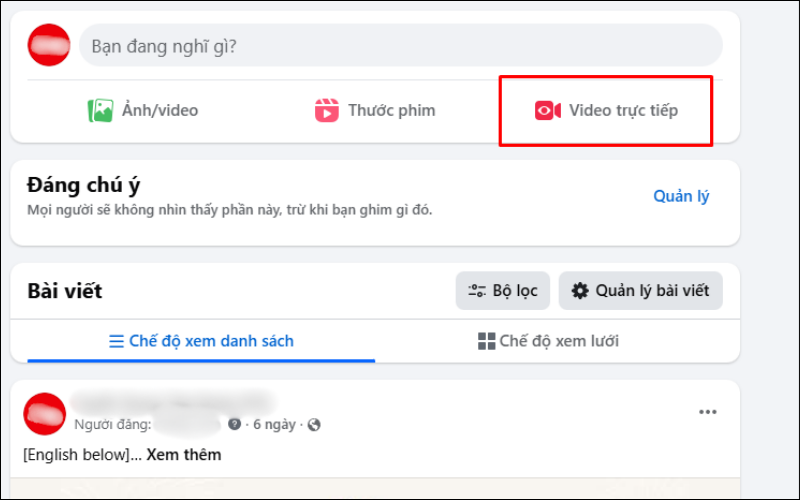Viewport: 800px width, 500px height.
Task: Open the "6 ngày" post timestamp
Action: point(274,424)
